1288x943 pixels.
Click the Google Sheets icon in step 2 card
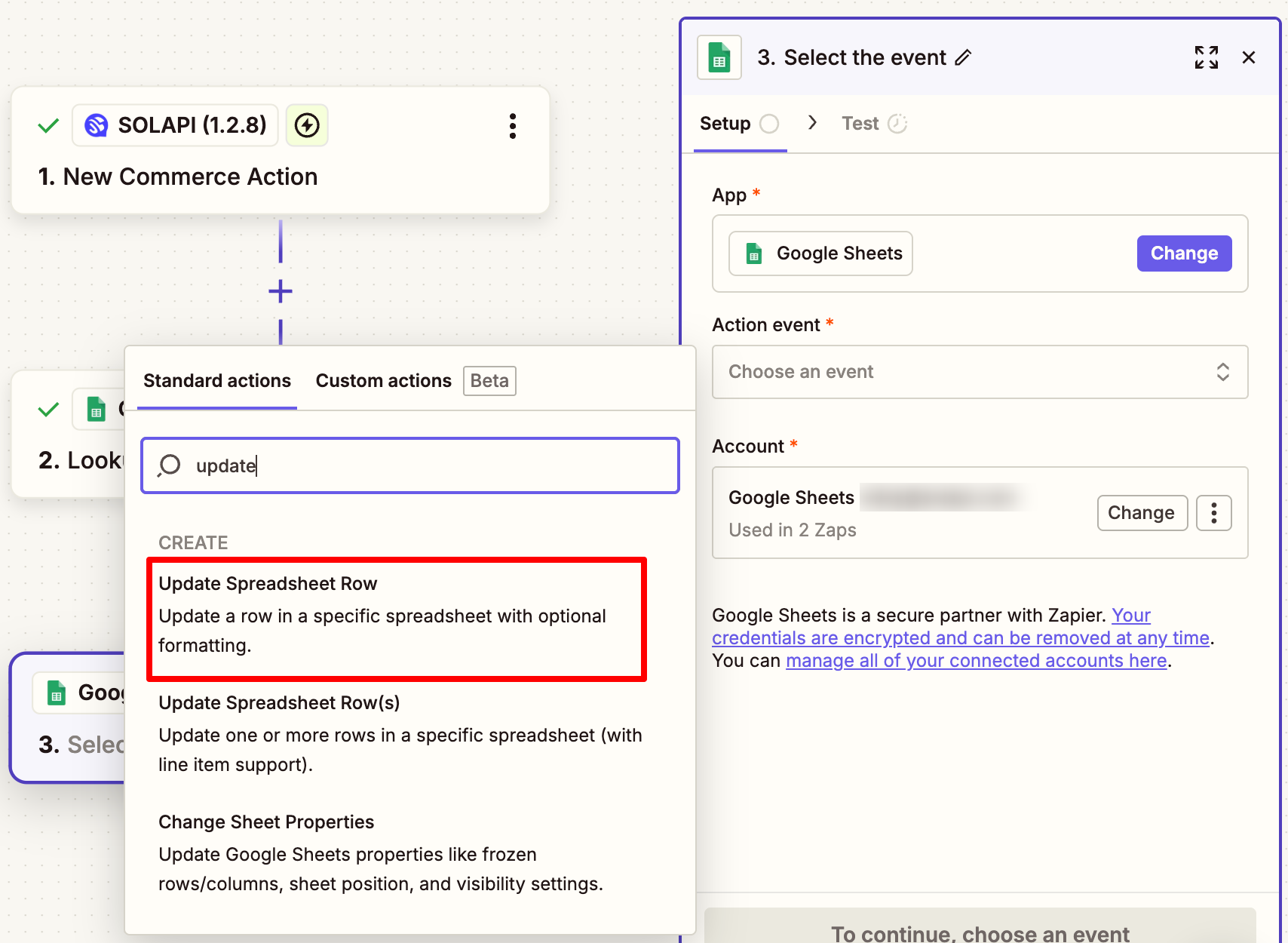click(96, 409)
